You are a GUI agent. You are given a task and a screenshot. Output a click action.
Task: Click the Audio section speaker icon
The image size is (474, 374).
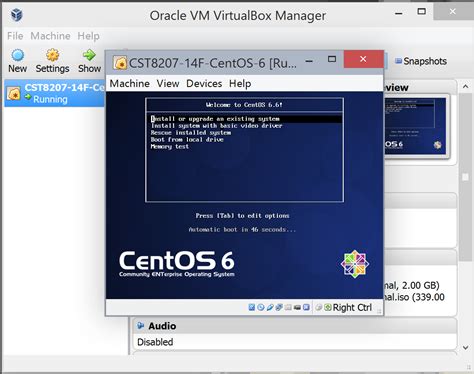141,326
